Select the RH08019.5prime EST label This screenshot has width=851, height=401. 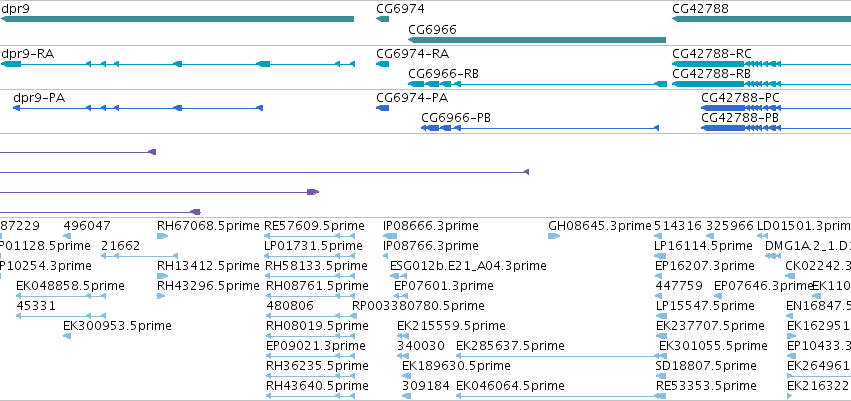317,326
